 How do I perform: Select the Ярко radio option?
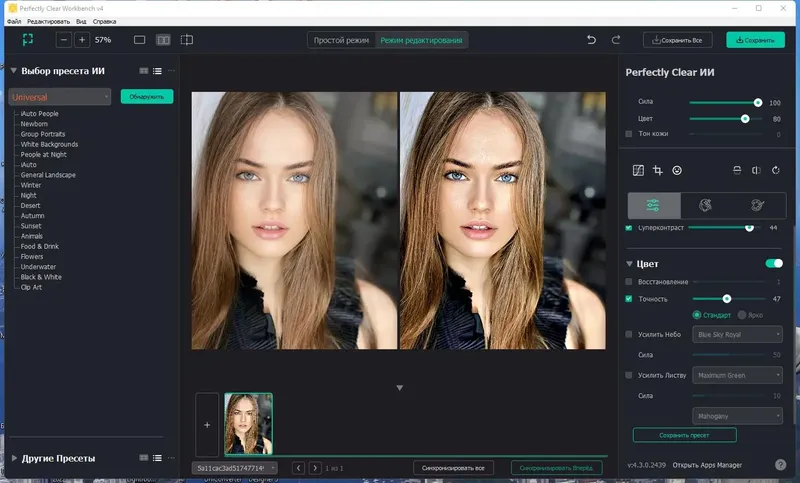pos(742,315)
